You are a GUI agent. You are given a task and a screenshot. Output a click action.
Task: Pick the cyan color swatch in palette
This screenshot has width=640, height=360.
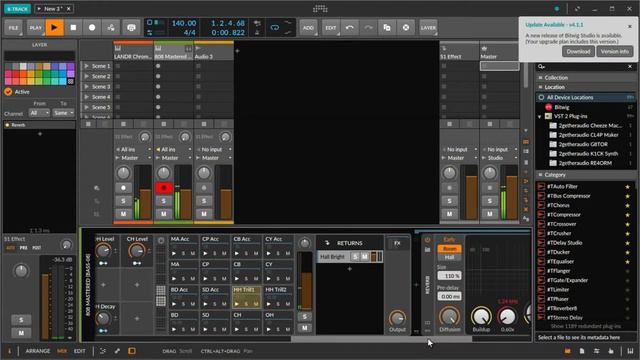coord(62,81)
